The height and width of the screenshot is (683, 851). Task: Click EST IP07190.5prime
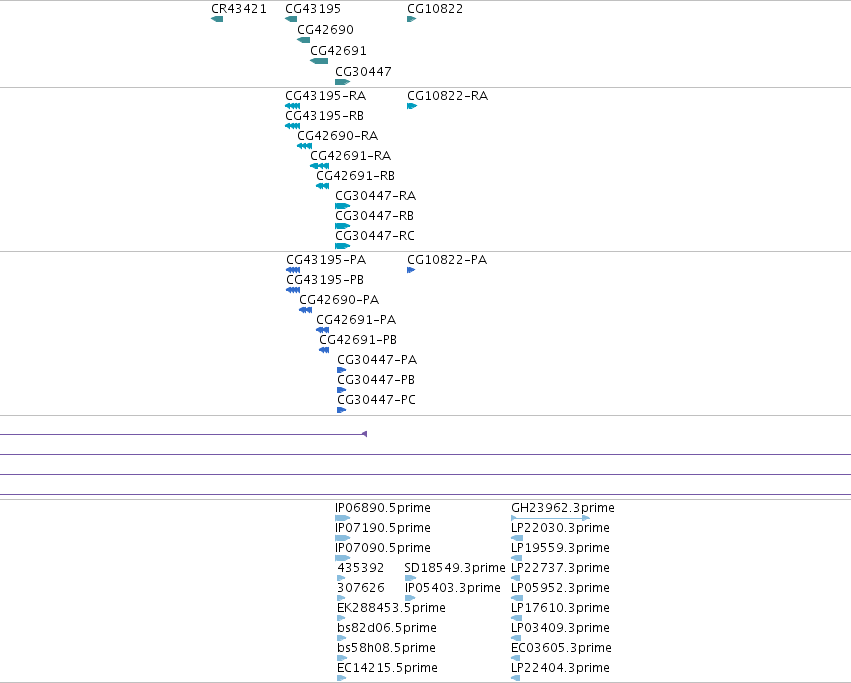click(342, 538)
